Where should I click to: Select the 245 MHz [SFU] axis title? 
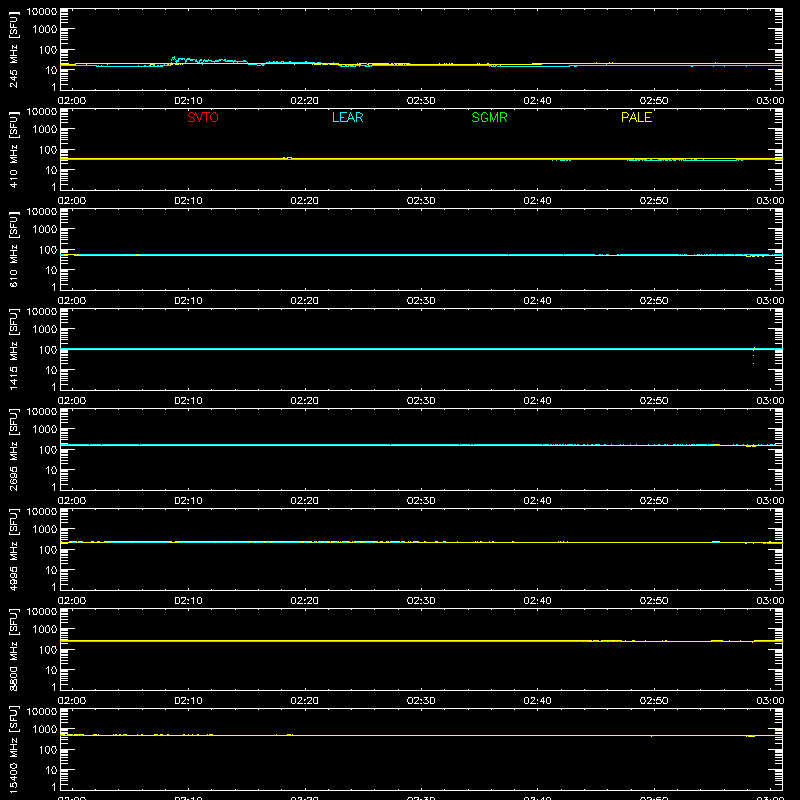13,49
